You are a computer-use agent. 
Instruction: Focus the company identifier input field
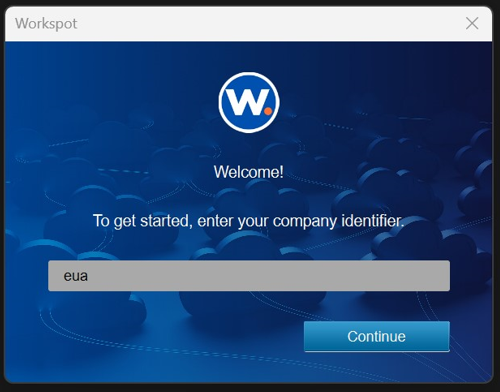tap(249, 276)
